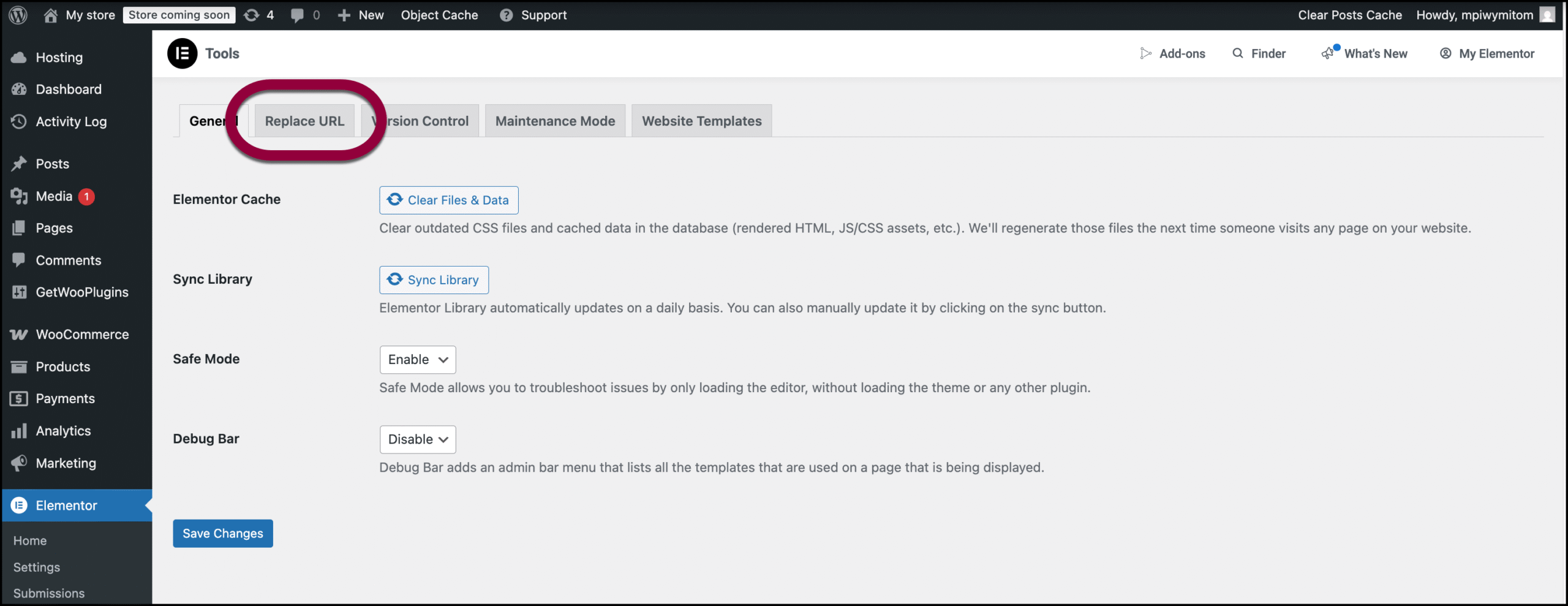The width and height of the screenshot is (1568, 606).
Task: Click the Payments dollar icon
Action: click(19, 399)
